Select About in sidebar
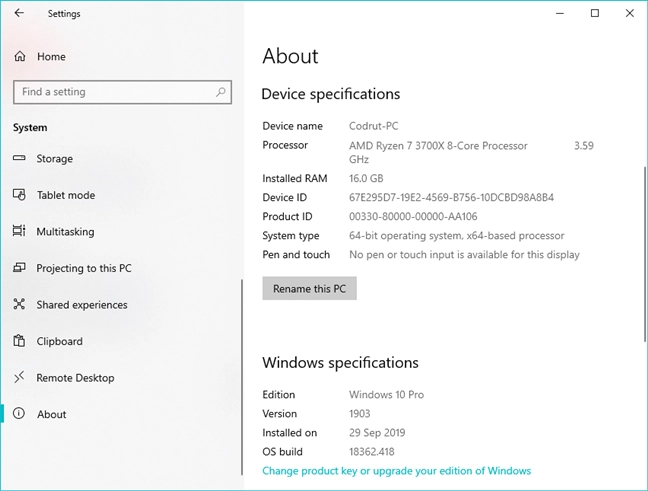Viewport: 648px width, 491px height. click(x=52, y=414)
